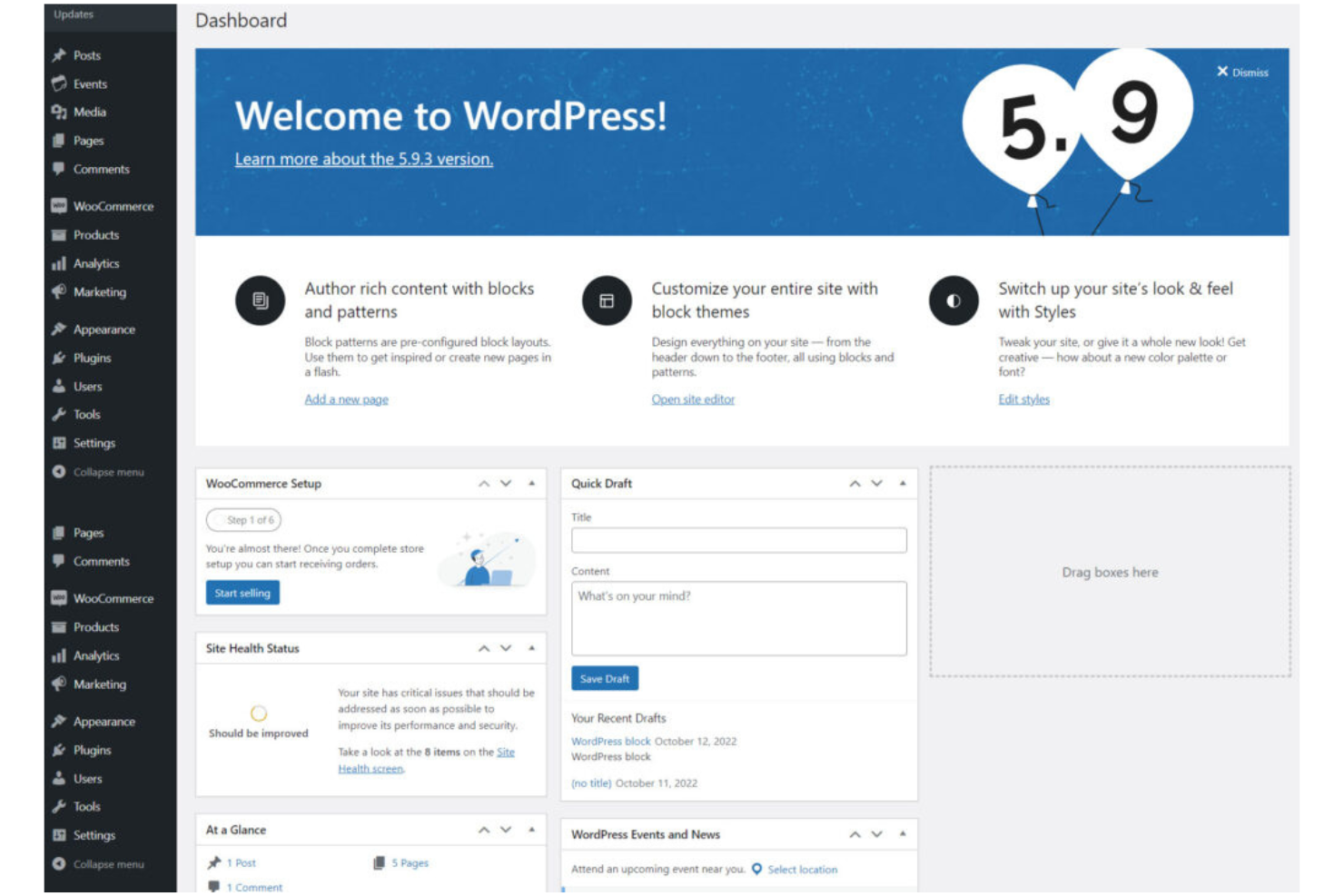The width and height of the screenshot is (1344, 896).
Task: Open the WordPress block recent draft
Action: [x=610, y=741]
